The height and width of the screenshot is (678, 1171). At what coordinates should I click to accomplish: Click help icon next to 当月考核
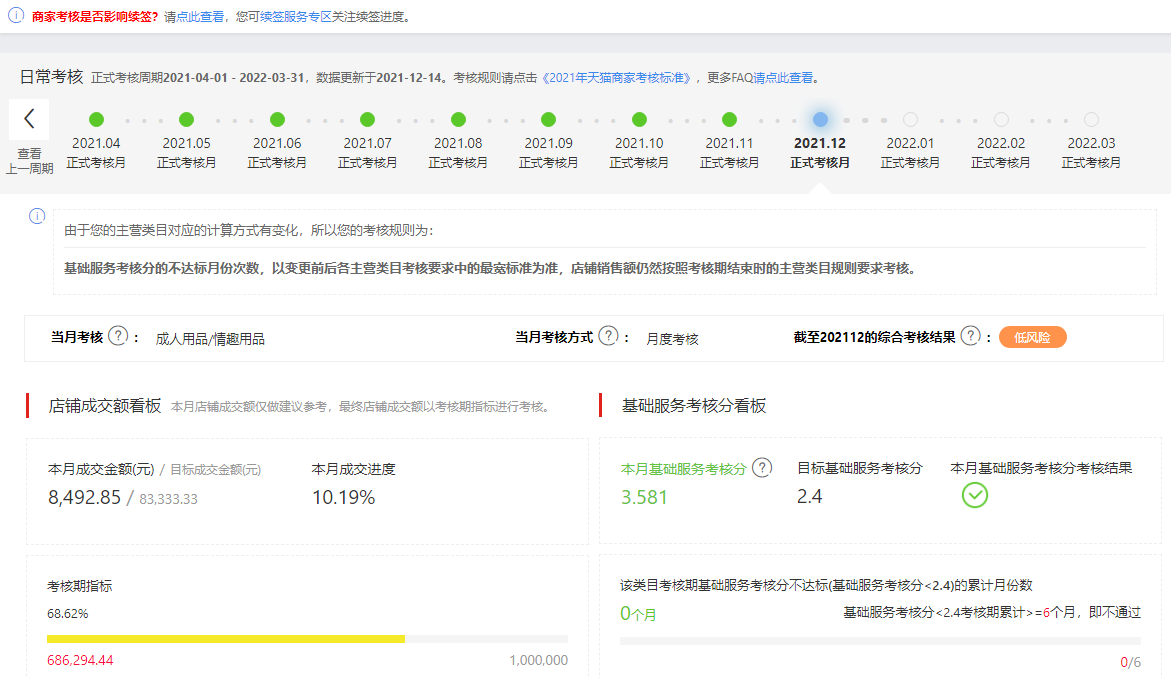pyautogui.click(x=118, y=336)
